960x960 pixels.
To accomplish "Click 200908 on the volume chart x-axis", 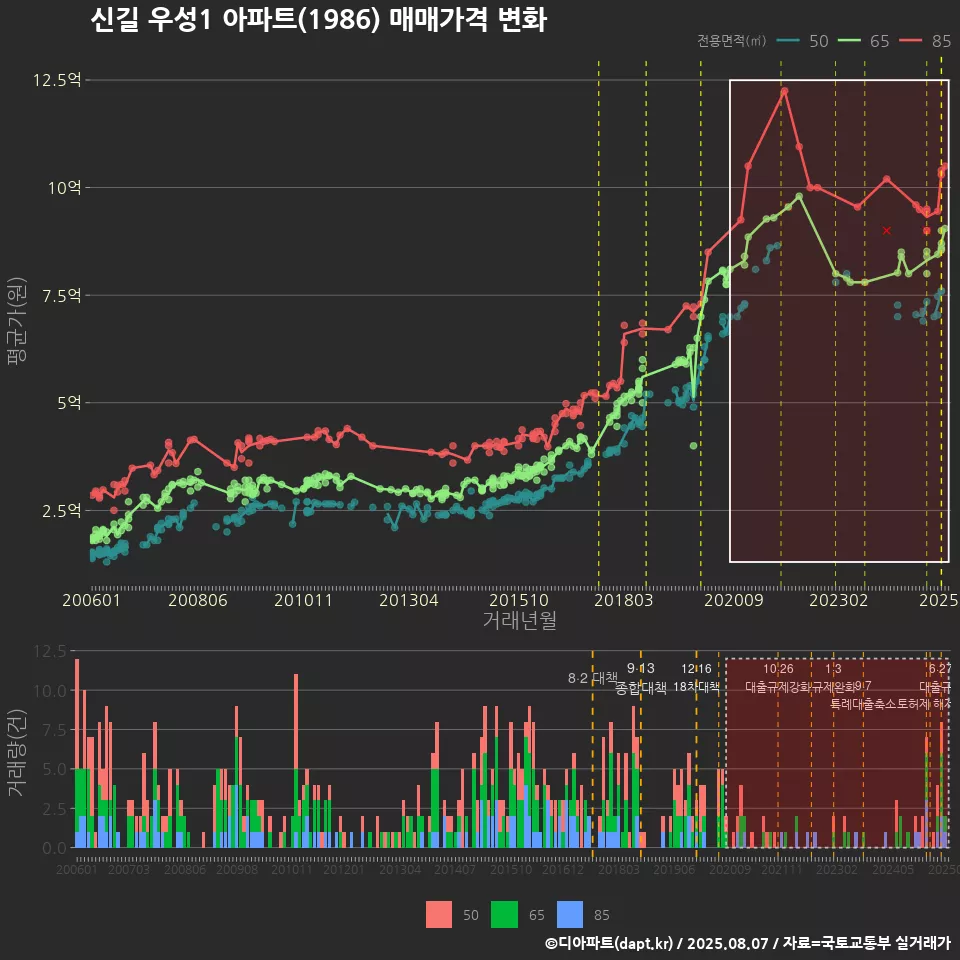I will coord(237,869).
